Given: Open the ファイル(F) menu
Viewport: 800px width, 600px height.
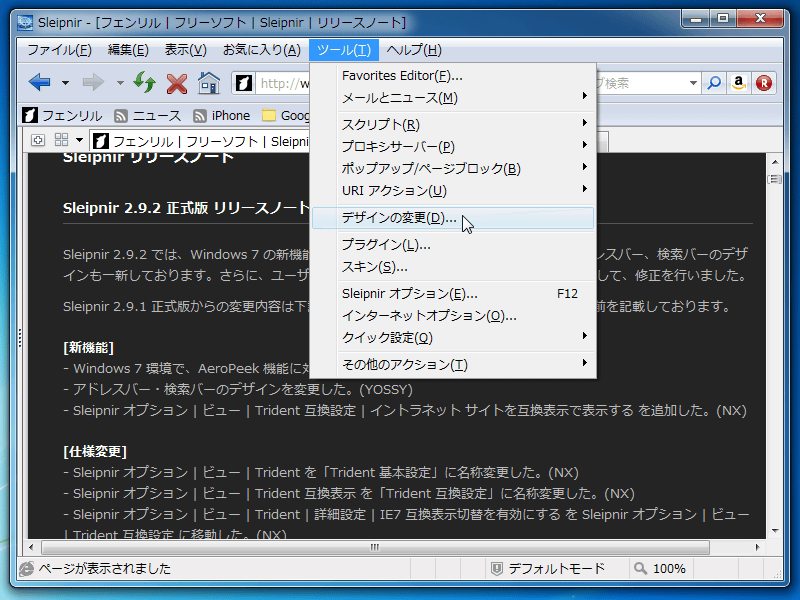Looking at the screenshot, I should (59, 50).
